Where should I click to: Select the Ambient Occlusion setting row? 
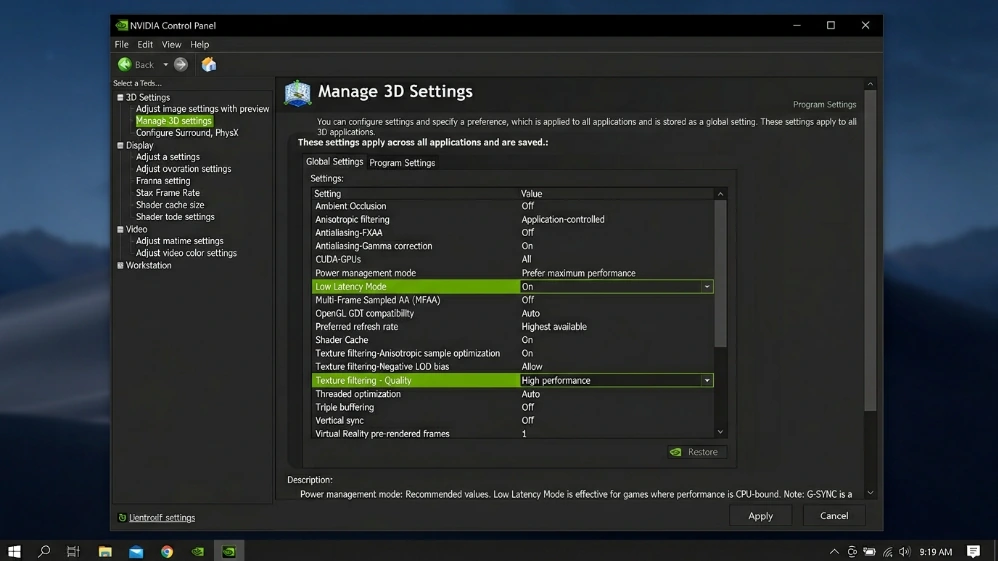(513, 206)
